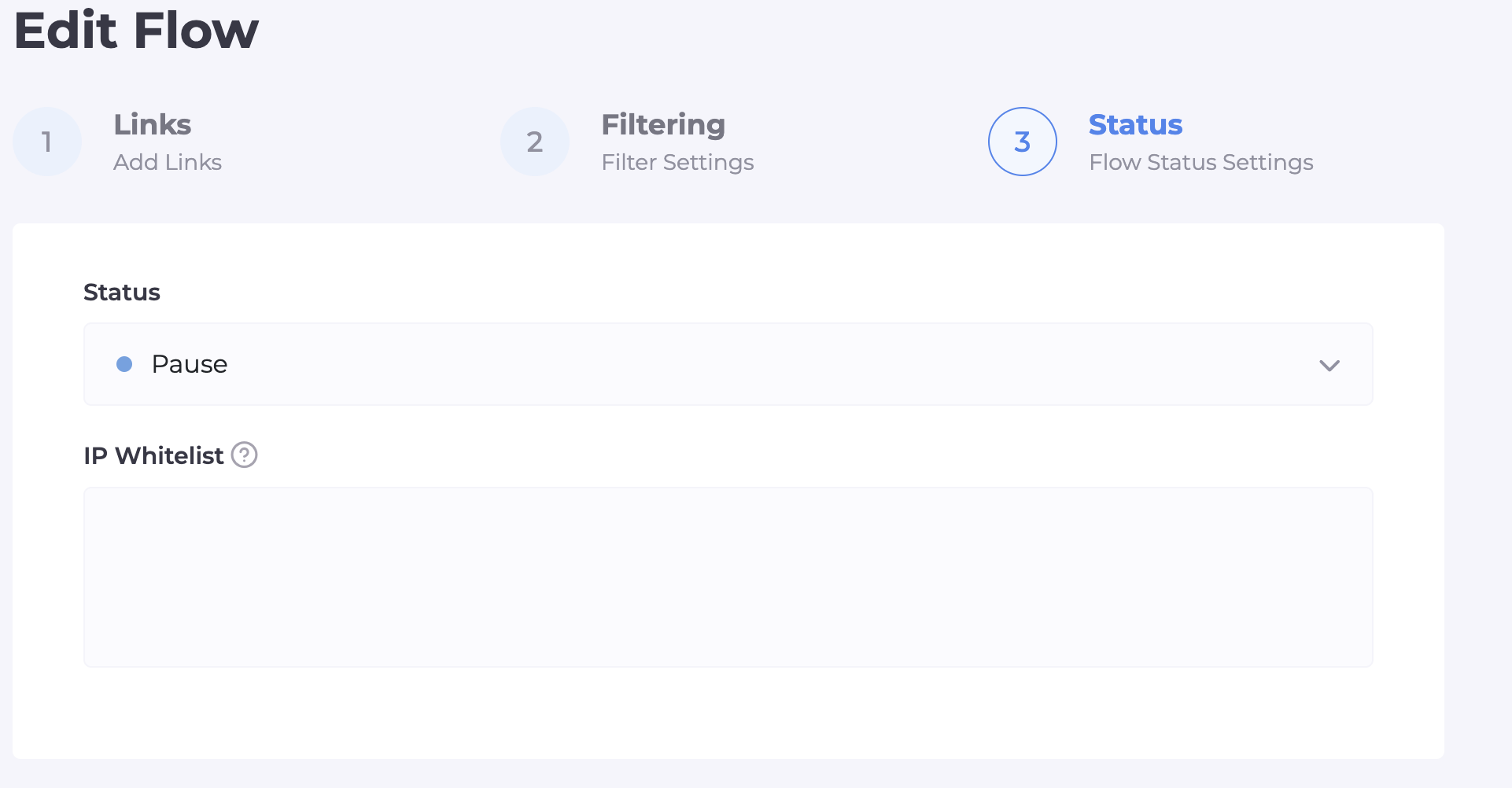Go to the Links step title
Image resolution: width=1512 pixels, height=788 pixels.
pos(153,124)
